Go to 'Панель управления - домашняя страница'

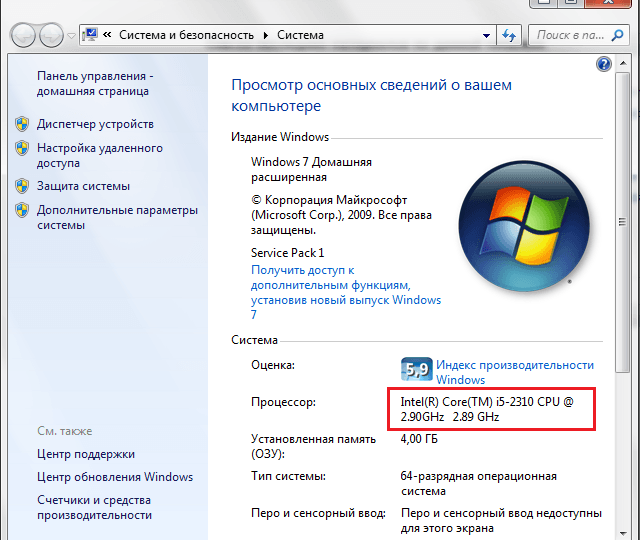click(x=94, y=84)
